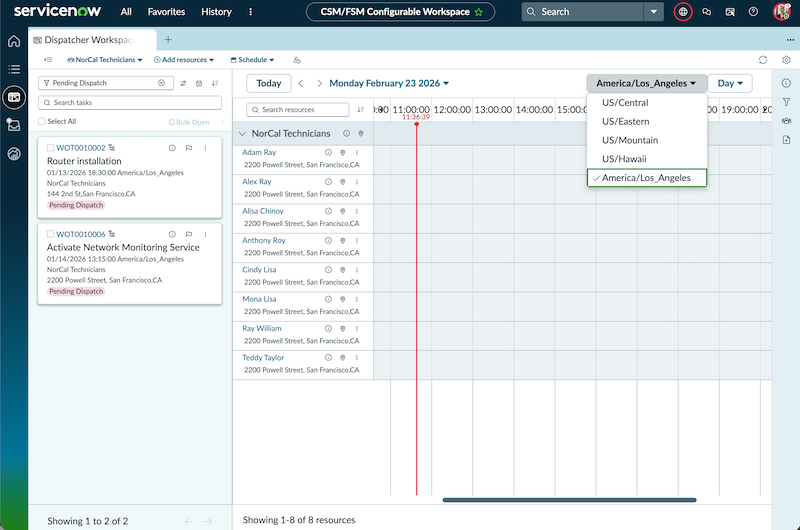The image size is (800, 530).
Task: Choose US/Eastern timezone
Action: [647, 121]
